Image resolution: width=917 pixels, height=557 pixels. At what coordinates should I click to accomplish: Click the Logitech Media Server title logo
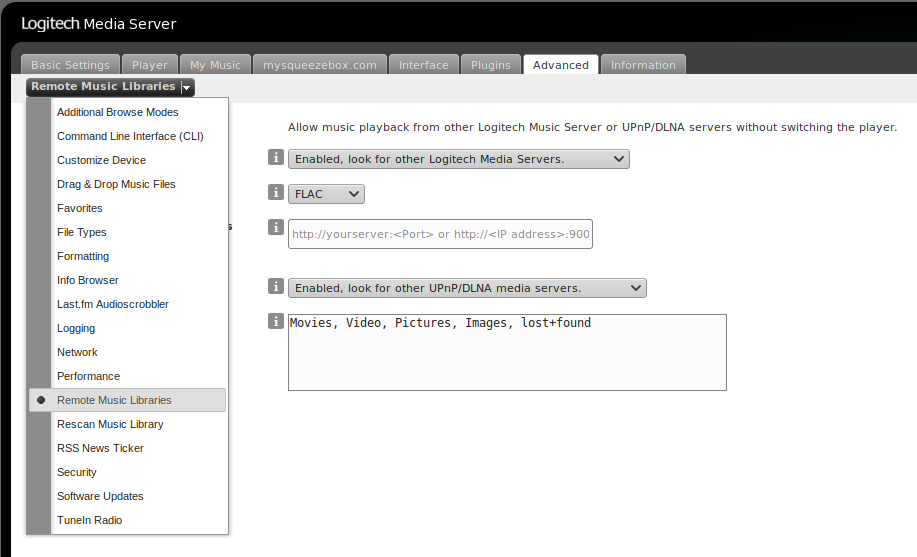[x=99, y=24]
